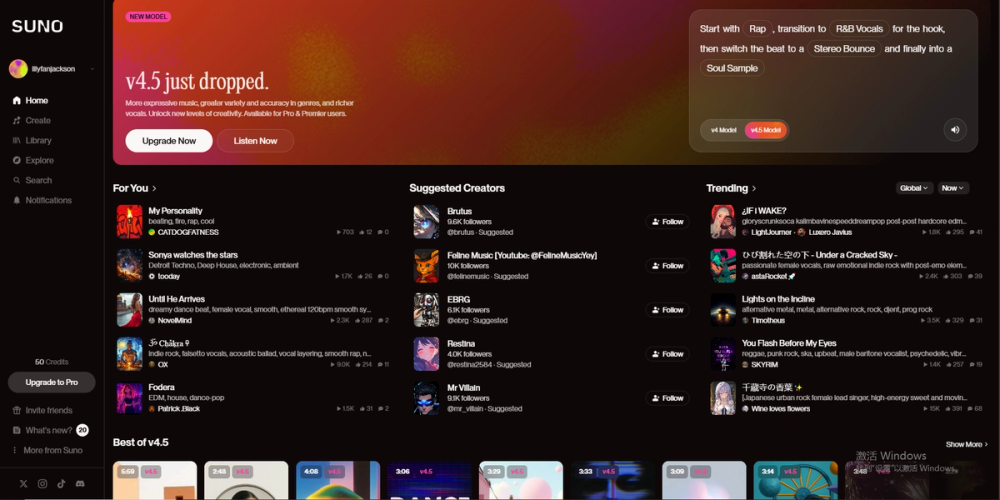Screen dimensions: 1000x500
Task: Follow Restina creator
Action: [x=667, y=354]
